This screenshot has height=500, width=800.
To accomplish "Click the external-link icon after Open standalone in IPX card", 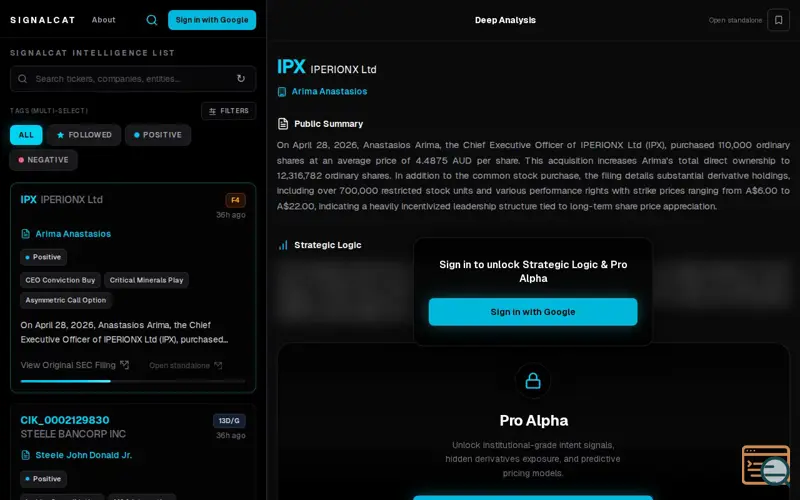I will pos(218,365).
